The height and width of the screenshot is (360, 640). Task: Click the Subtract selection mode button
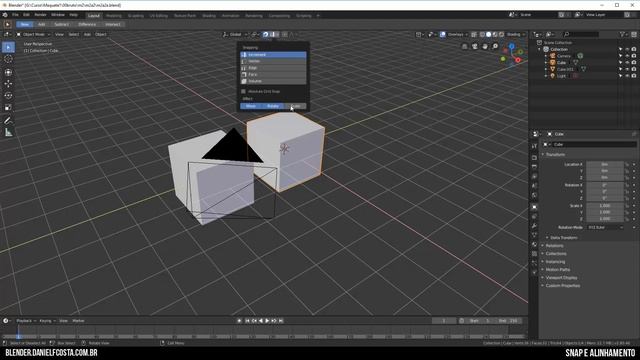61,24
